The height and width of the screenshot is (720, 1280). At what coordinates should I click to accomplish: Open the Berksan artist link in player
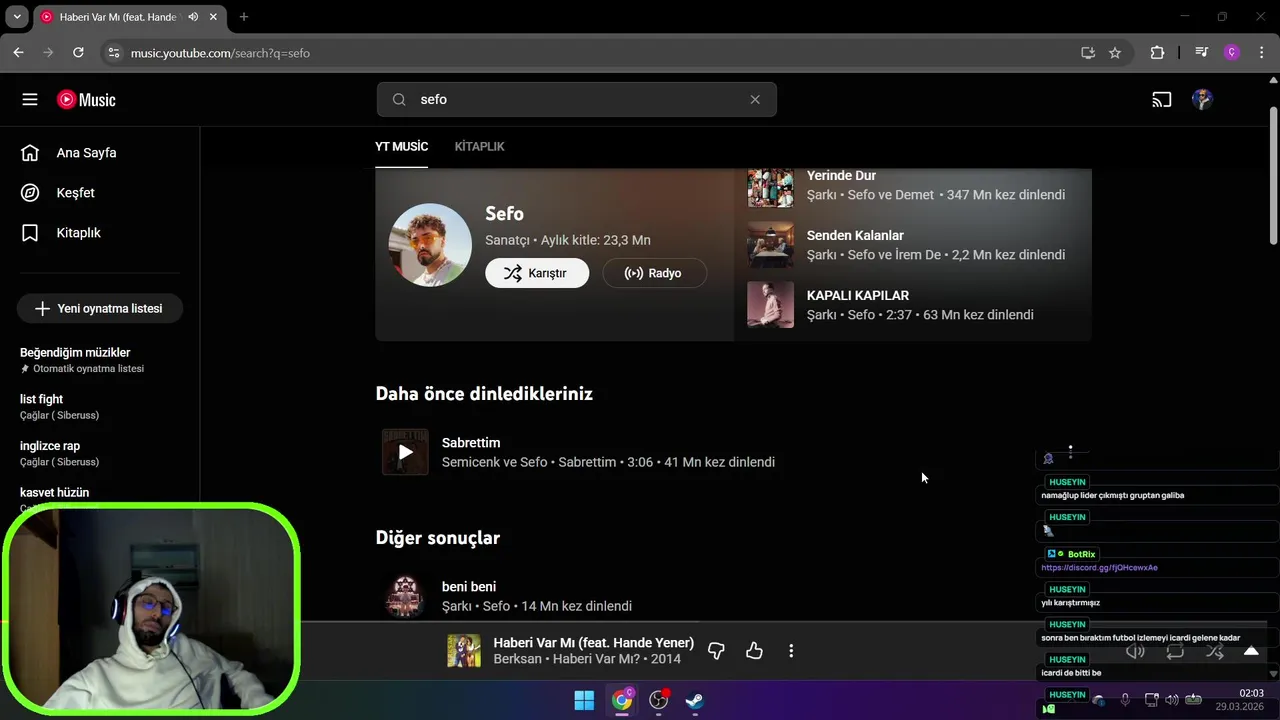(x=517, y=659)
